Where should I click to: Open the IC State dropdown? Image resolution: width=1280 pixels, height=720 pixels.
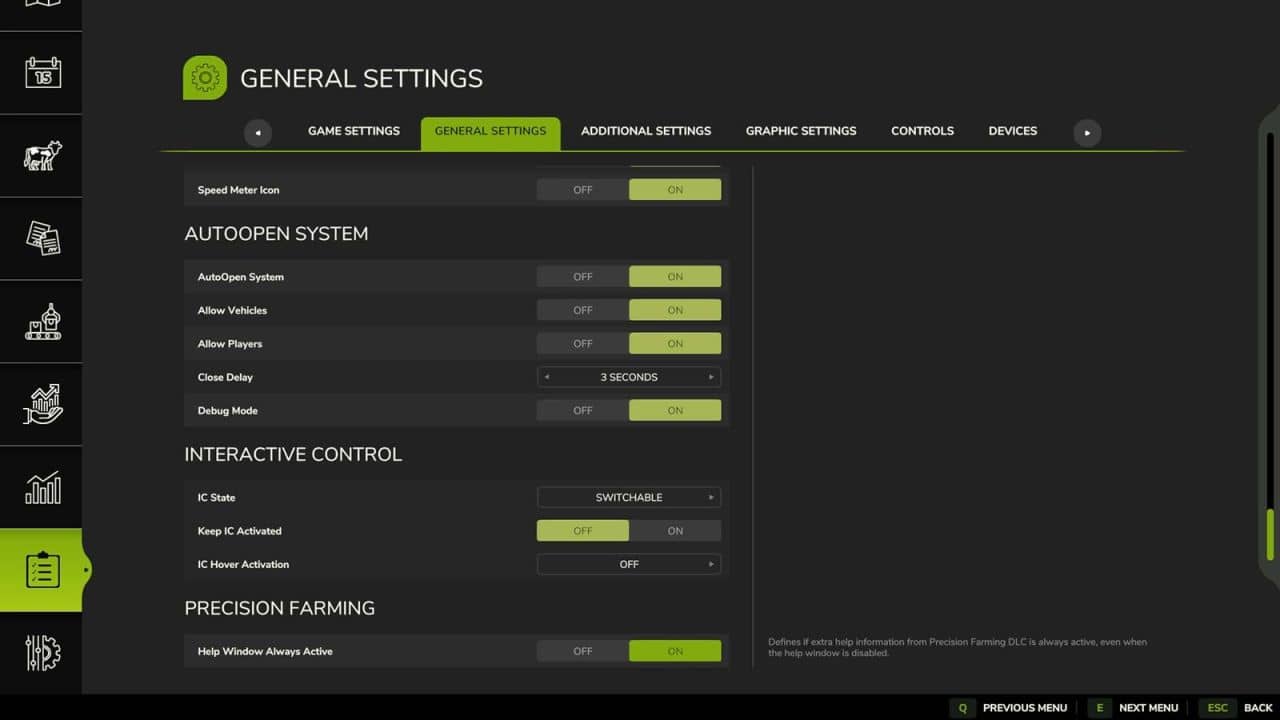628,497
